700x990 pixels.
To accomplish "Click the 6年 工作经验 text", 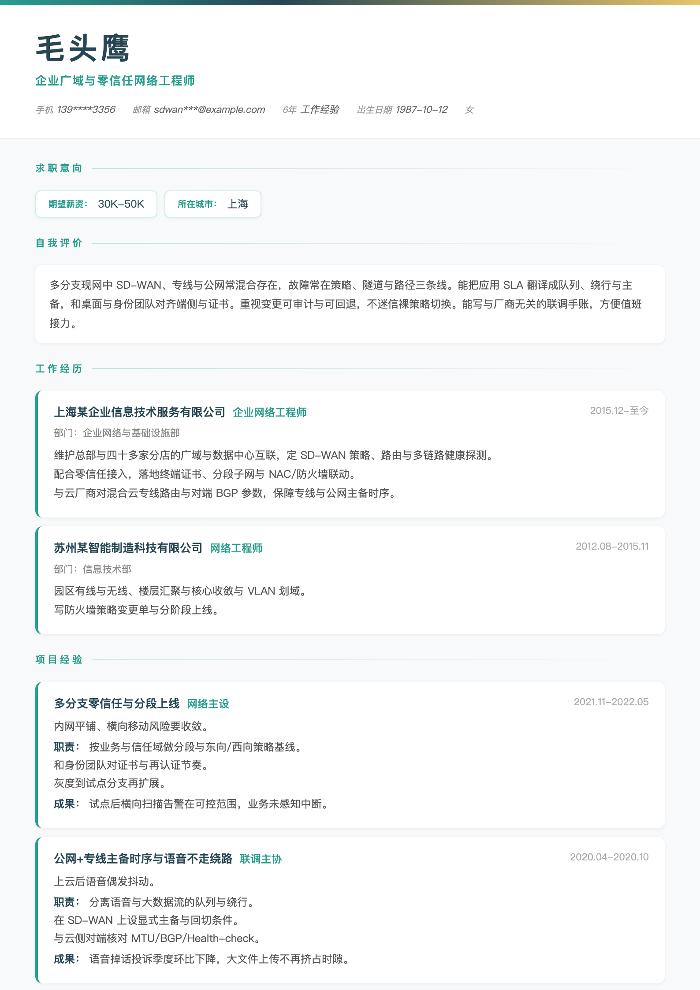I will (311, 110).
